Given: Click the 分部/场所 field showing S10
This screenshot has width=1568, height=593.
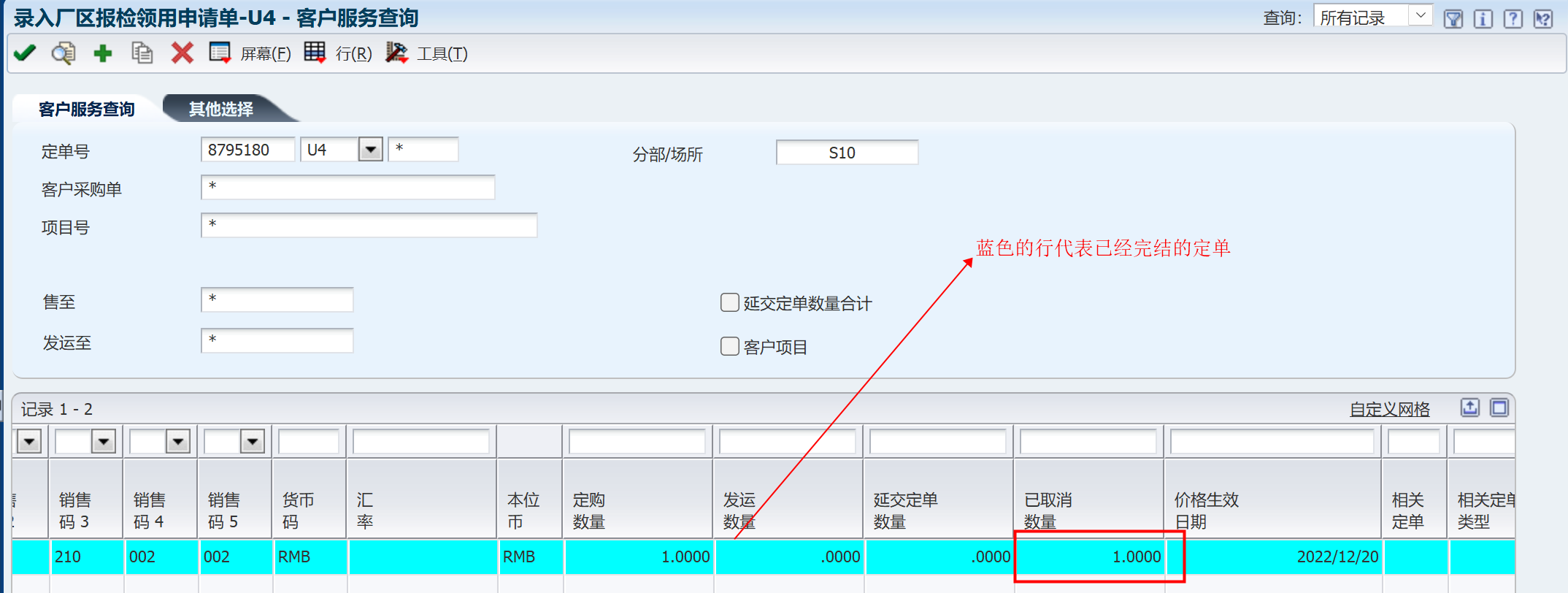Looking at the screenshot, I should pyautogui.click(x=847, y=153).
